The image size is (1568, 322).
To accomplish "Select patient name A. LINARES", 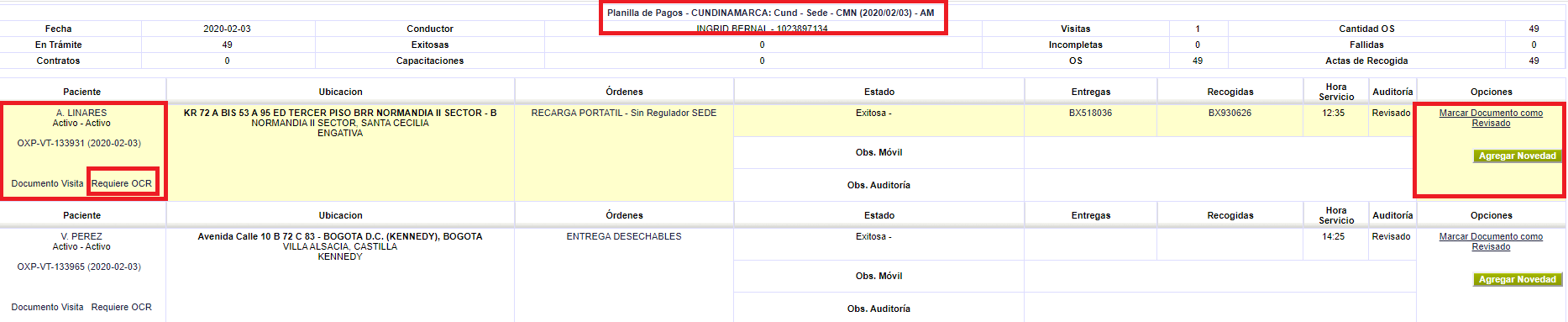I will 81,113.
